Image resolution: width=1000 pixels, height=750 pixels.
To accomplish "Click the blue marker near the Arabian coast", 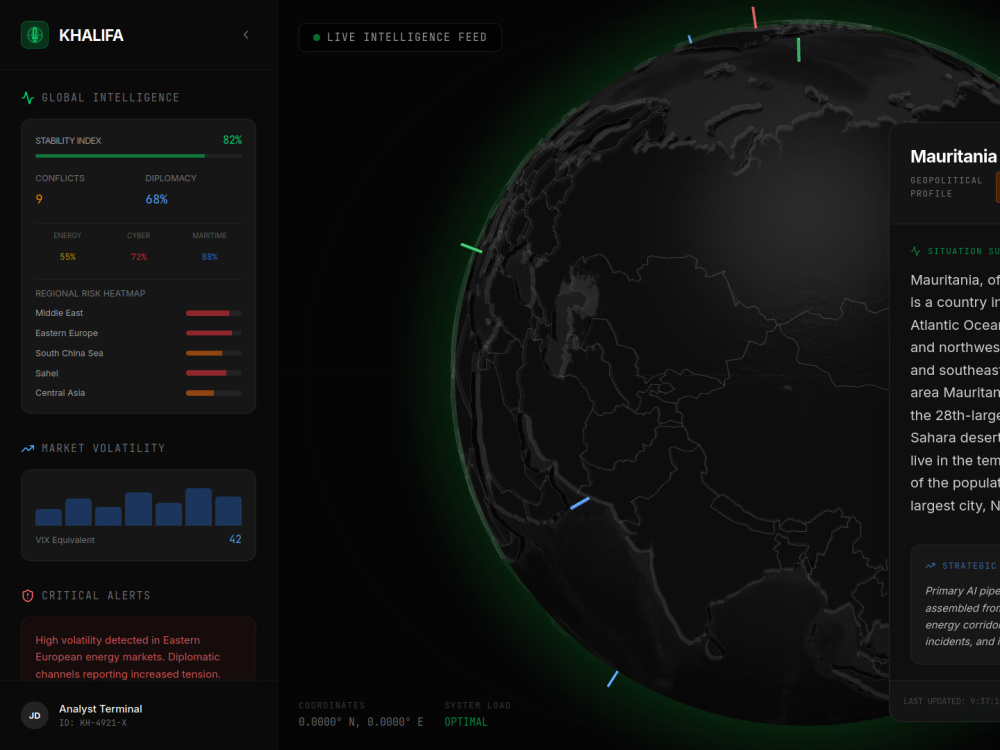I will pyautogui.click(x=580, y=503).
